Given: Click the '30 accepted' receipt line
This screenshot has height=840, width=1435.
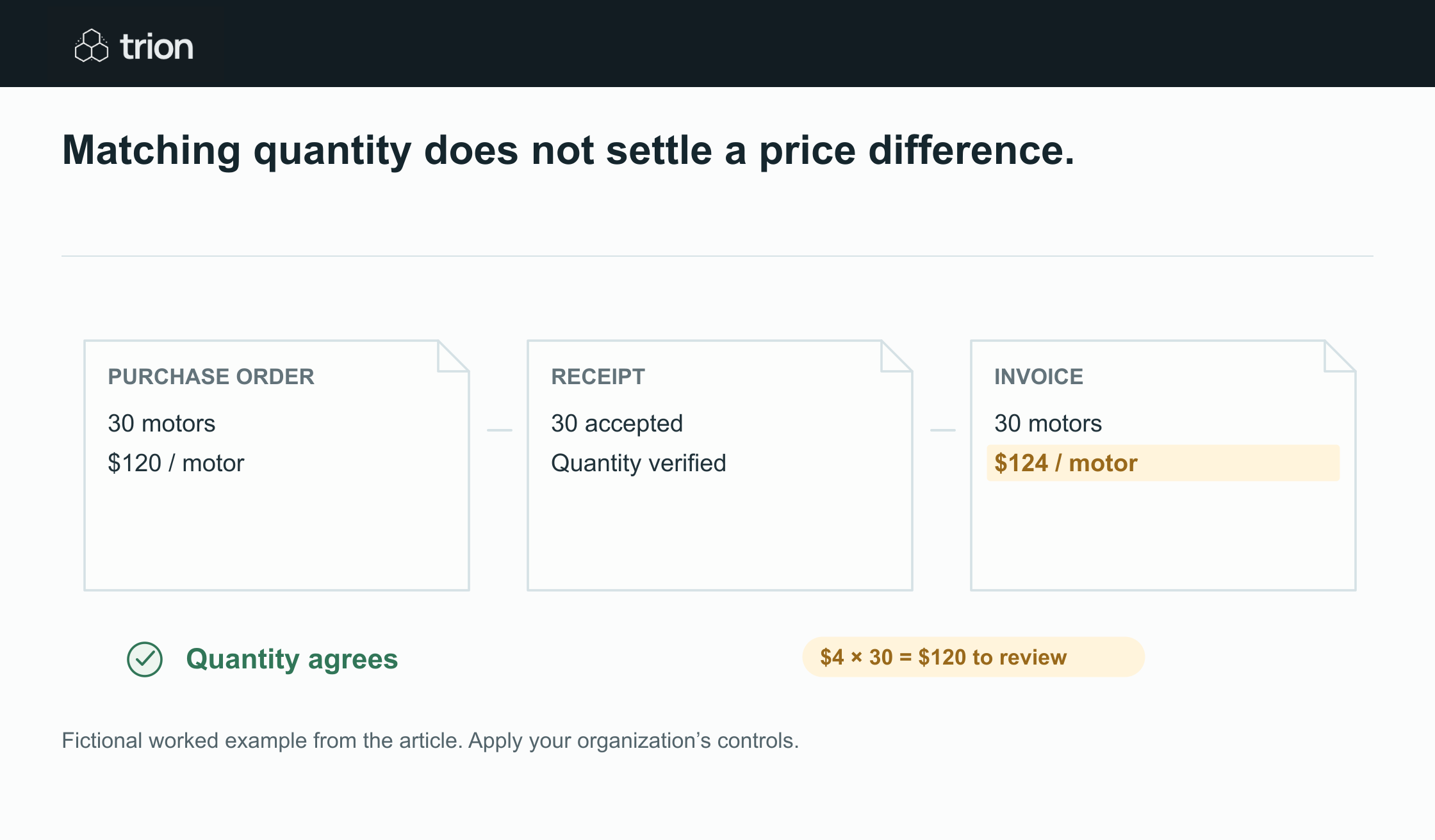Looking at the screenshot, I should point(617,423).
